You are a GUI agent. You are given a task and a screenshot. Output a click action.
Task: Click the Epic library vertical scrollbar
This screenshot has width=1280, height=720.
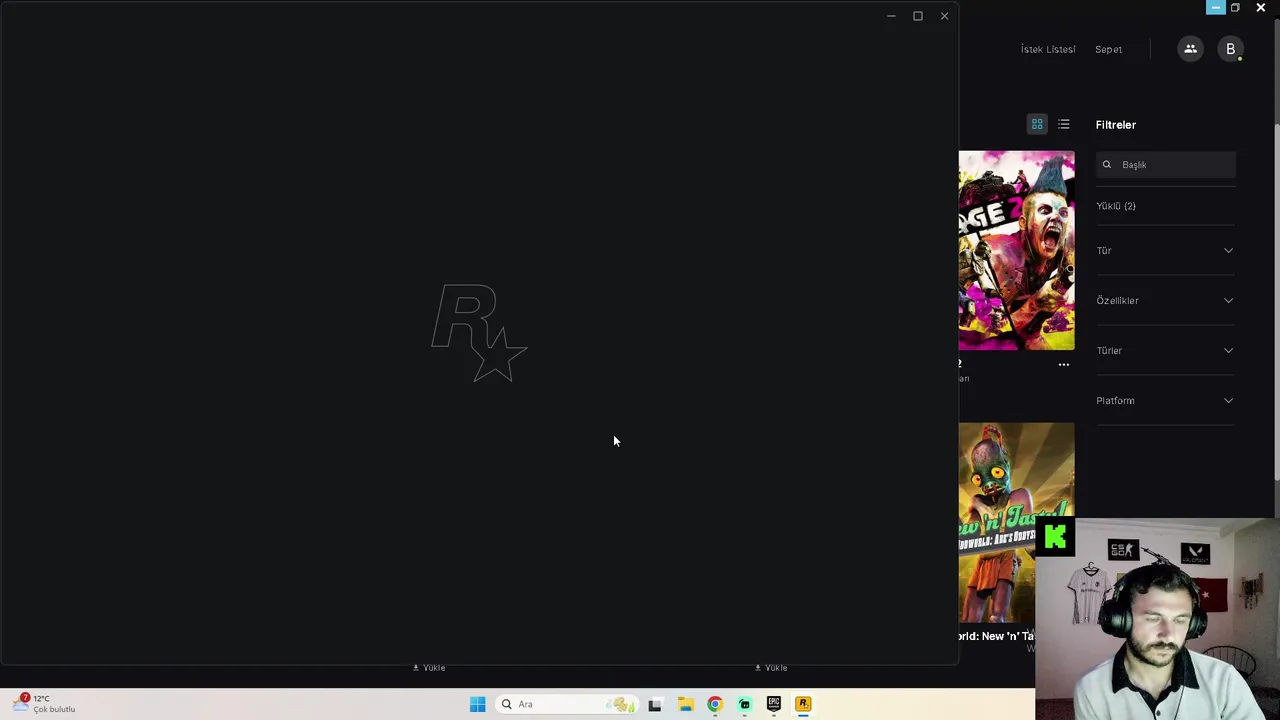(x=1275, y=300)
